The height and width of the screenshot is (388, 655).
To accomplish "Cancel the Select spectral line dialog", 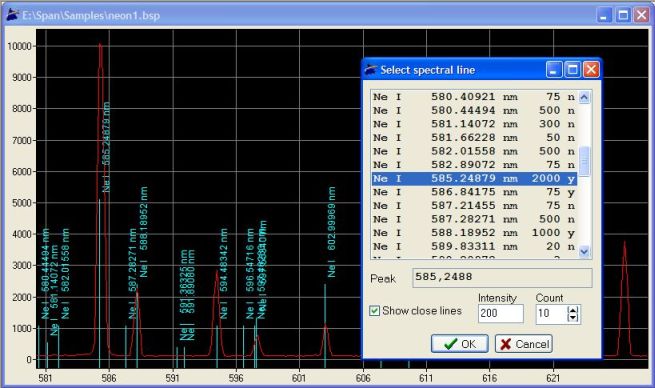I will coord(524,344).
